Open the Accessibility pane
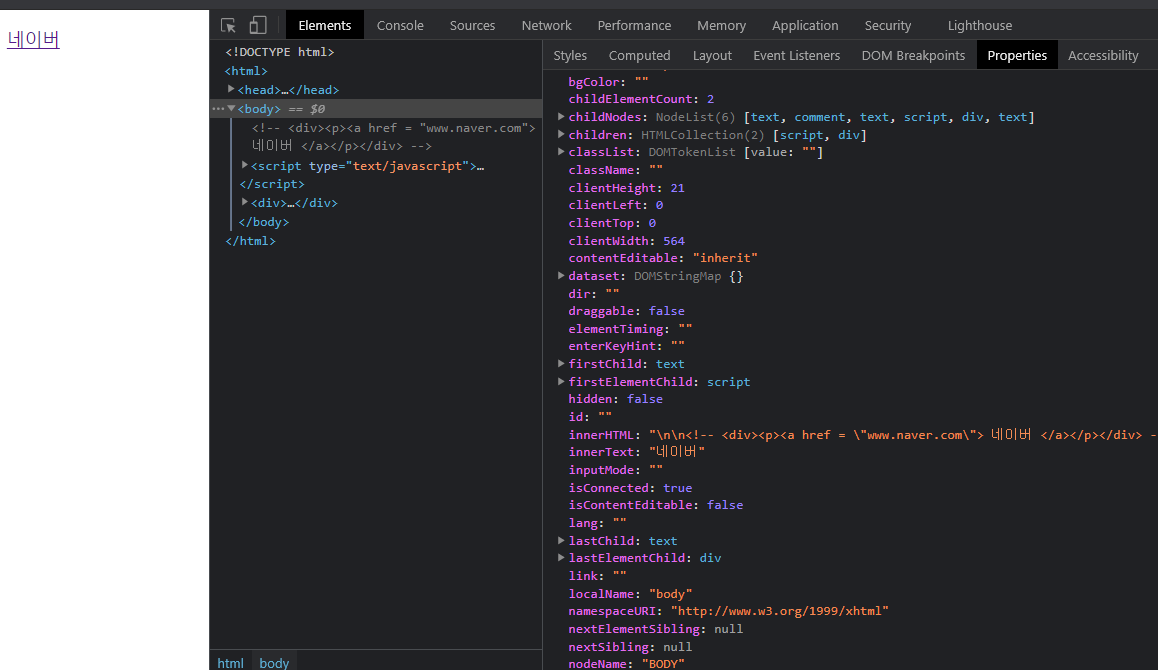 click(1103, 55)
